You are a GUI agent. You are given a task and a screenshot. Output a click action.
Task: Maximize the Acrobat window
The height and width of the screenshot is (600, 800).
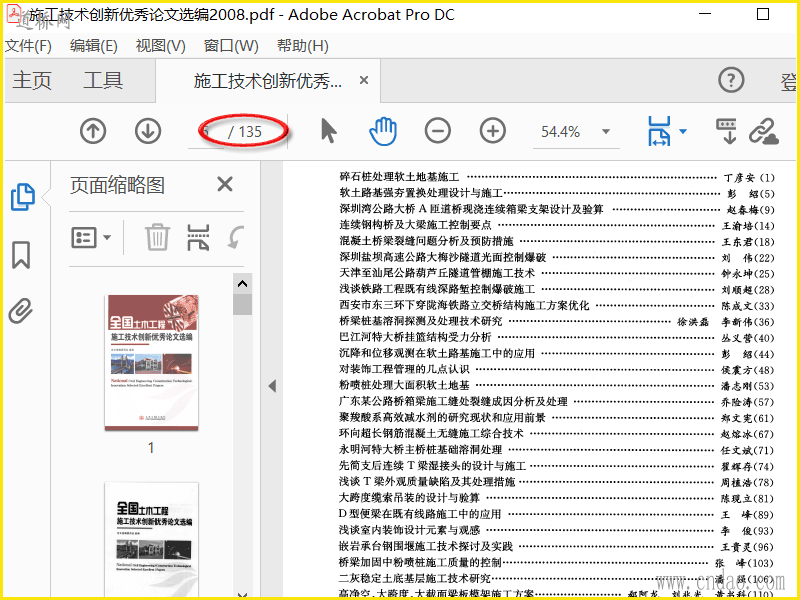763,14
